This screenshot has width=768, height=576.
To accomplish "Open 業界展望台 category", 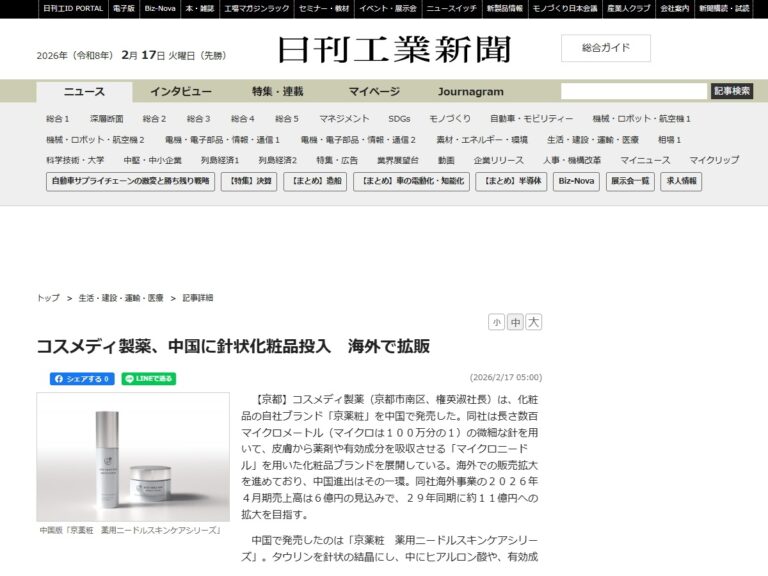I will [x=398, y=160].
